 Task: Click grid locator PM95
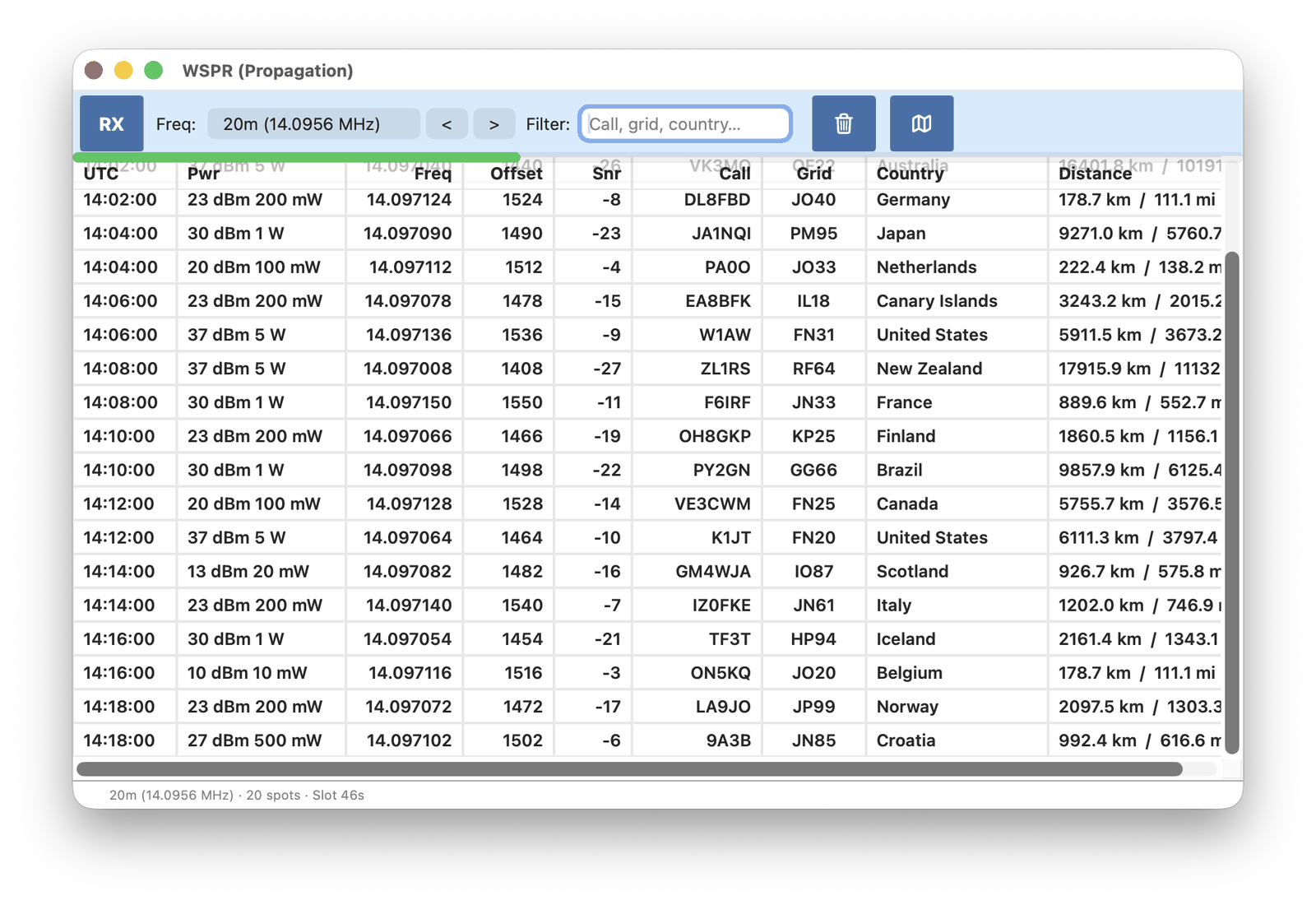[813, 234]
